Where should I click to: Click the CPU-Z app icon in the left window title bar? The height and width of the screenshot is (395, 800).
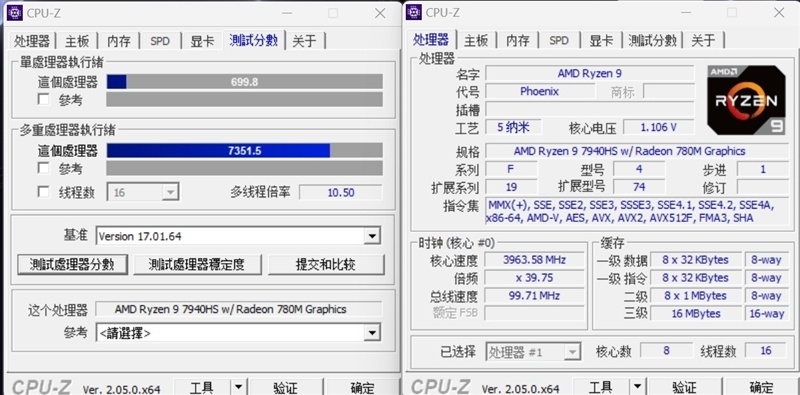pos(14,13)
